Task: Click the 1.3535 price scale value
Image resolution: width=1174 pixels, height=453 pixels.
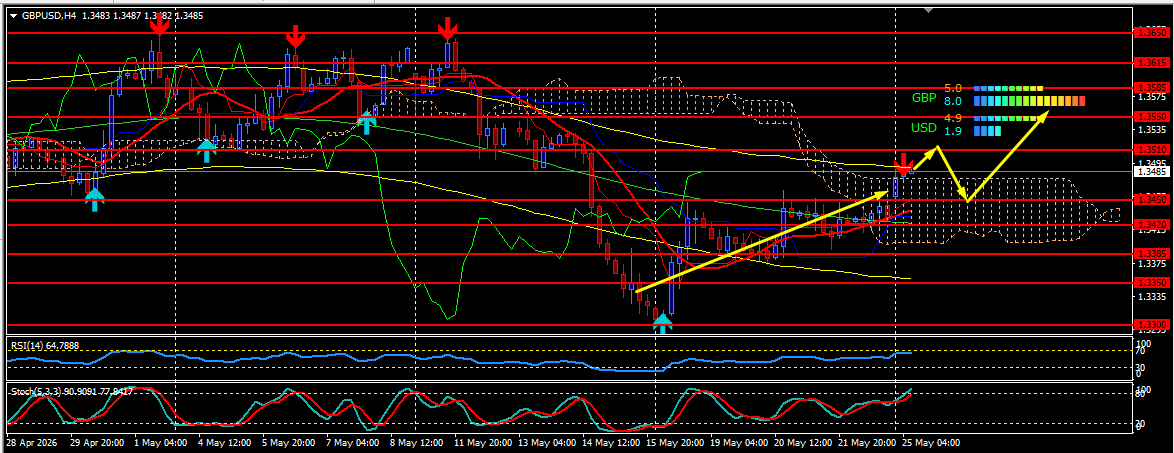Action: (1152, 130)
